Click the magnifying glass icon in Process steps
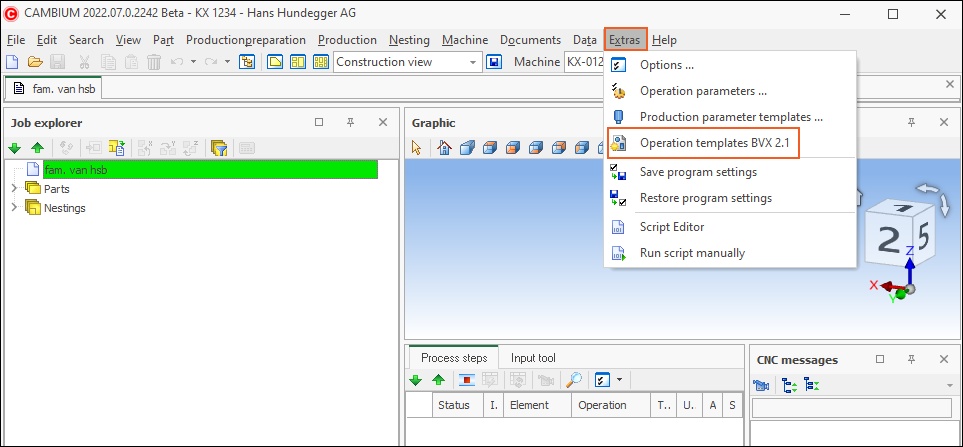The image size is (963, 447). (574, 381)
